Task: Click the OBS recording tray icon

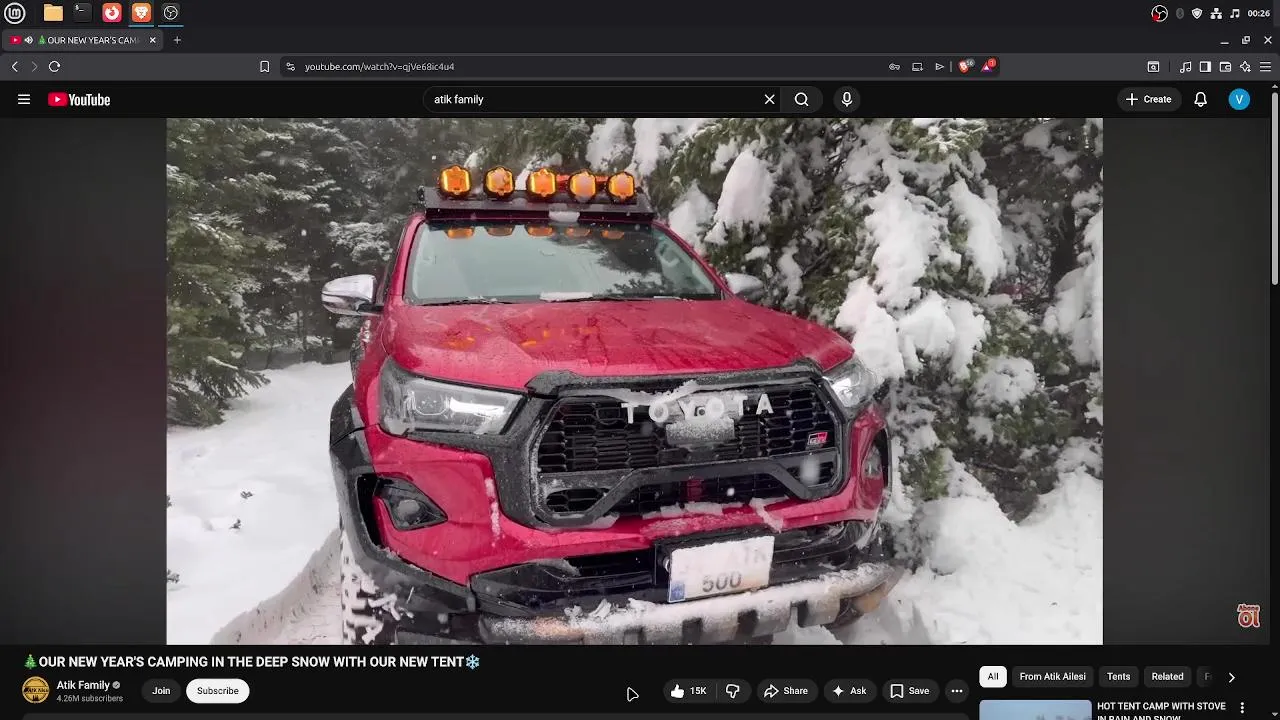Action: (1159, 13)
